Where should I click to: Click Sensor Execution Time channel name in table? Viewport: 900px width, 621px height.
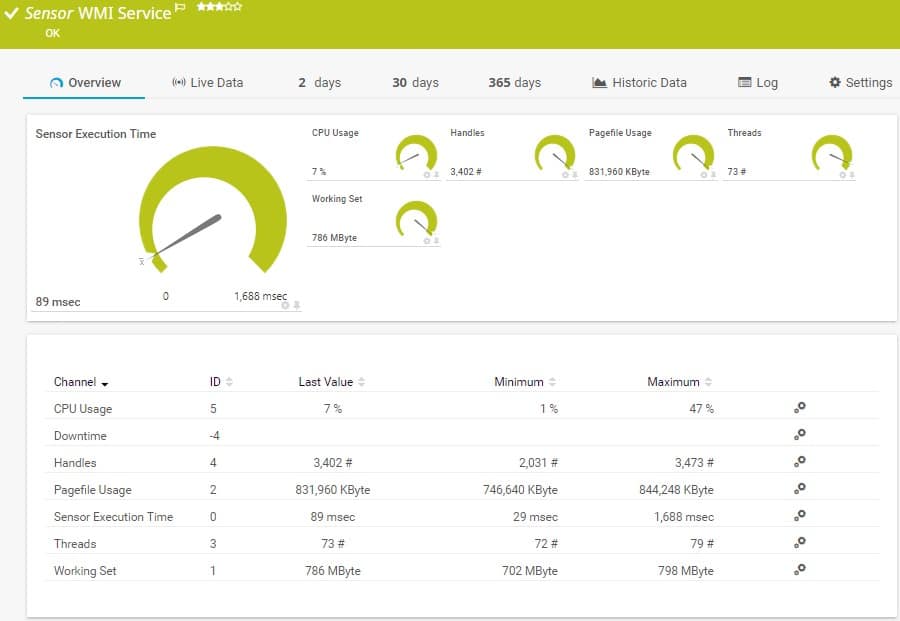tap(113, 517)
